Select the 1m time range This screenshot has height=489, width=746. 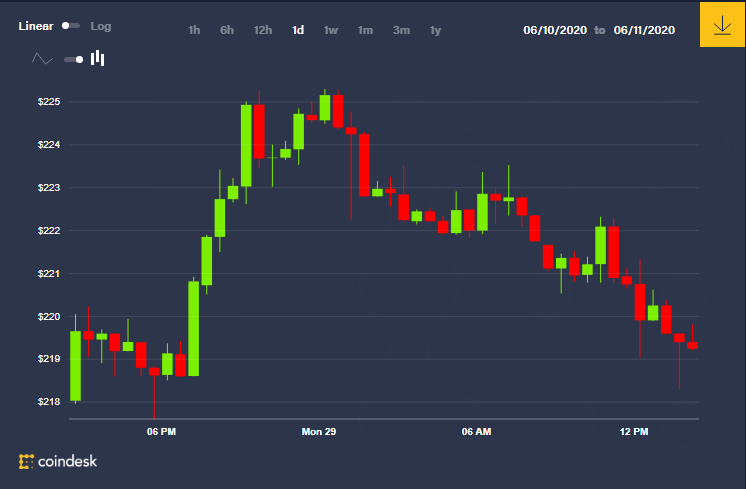(x=365, y=30)
